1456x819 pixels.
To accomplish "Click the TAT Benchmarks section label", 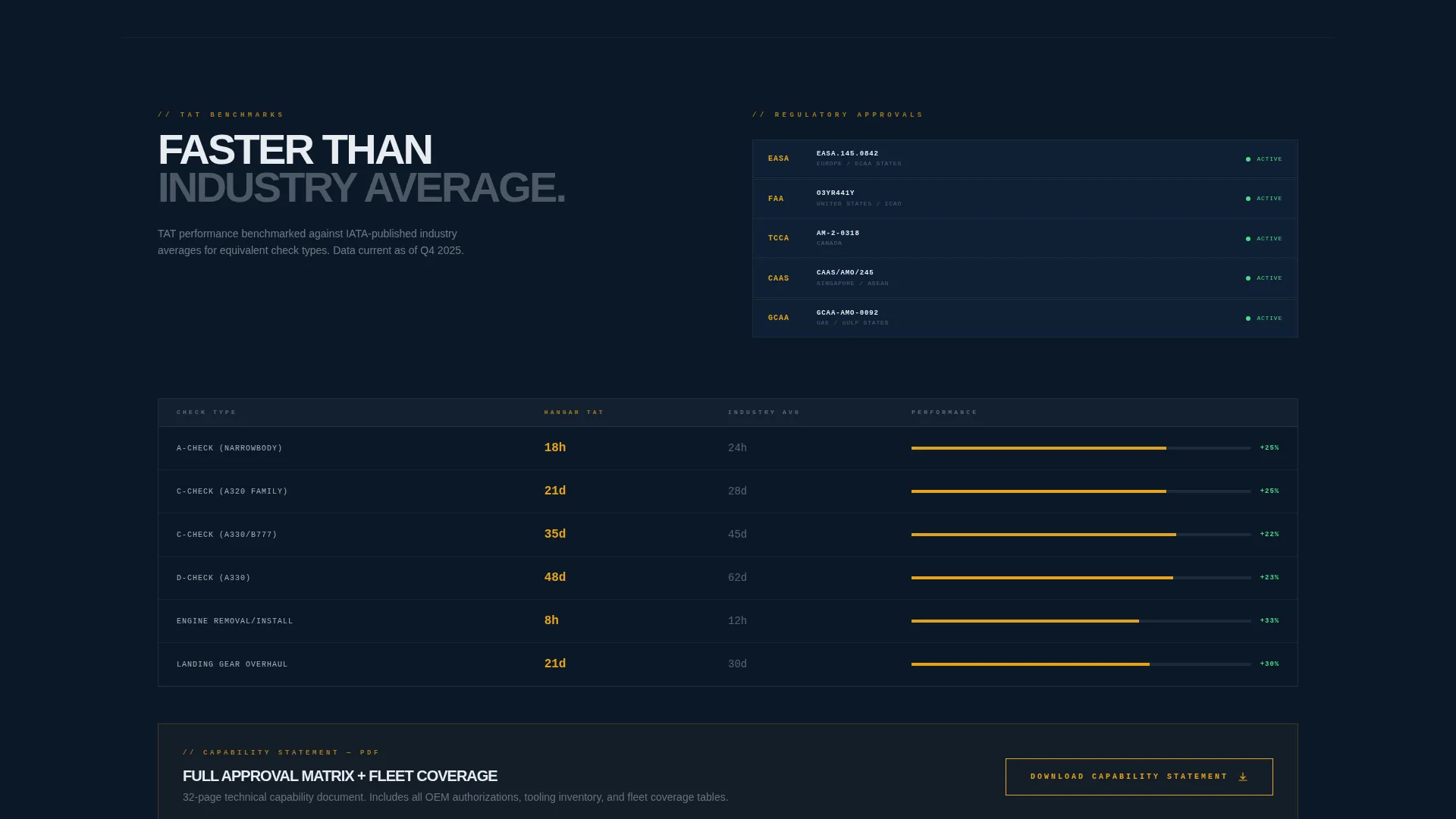I will [221, 115].
